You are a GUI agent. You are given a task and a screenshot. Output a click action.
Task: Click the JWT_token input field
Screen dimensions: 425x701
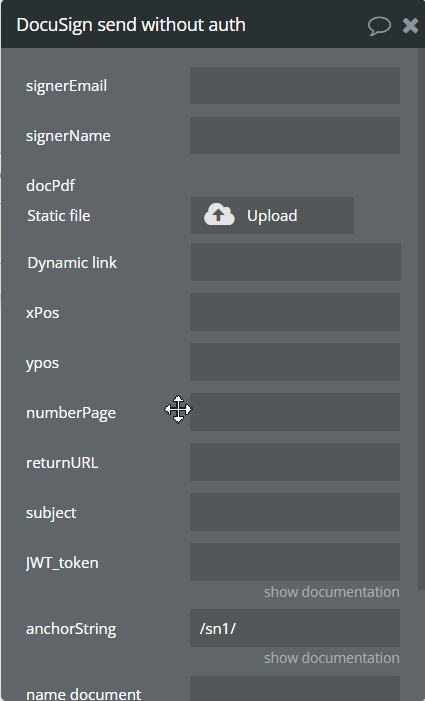click(295, 562)
